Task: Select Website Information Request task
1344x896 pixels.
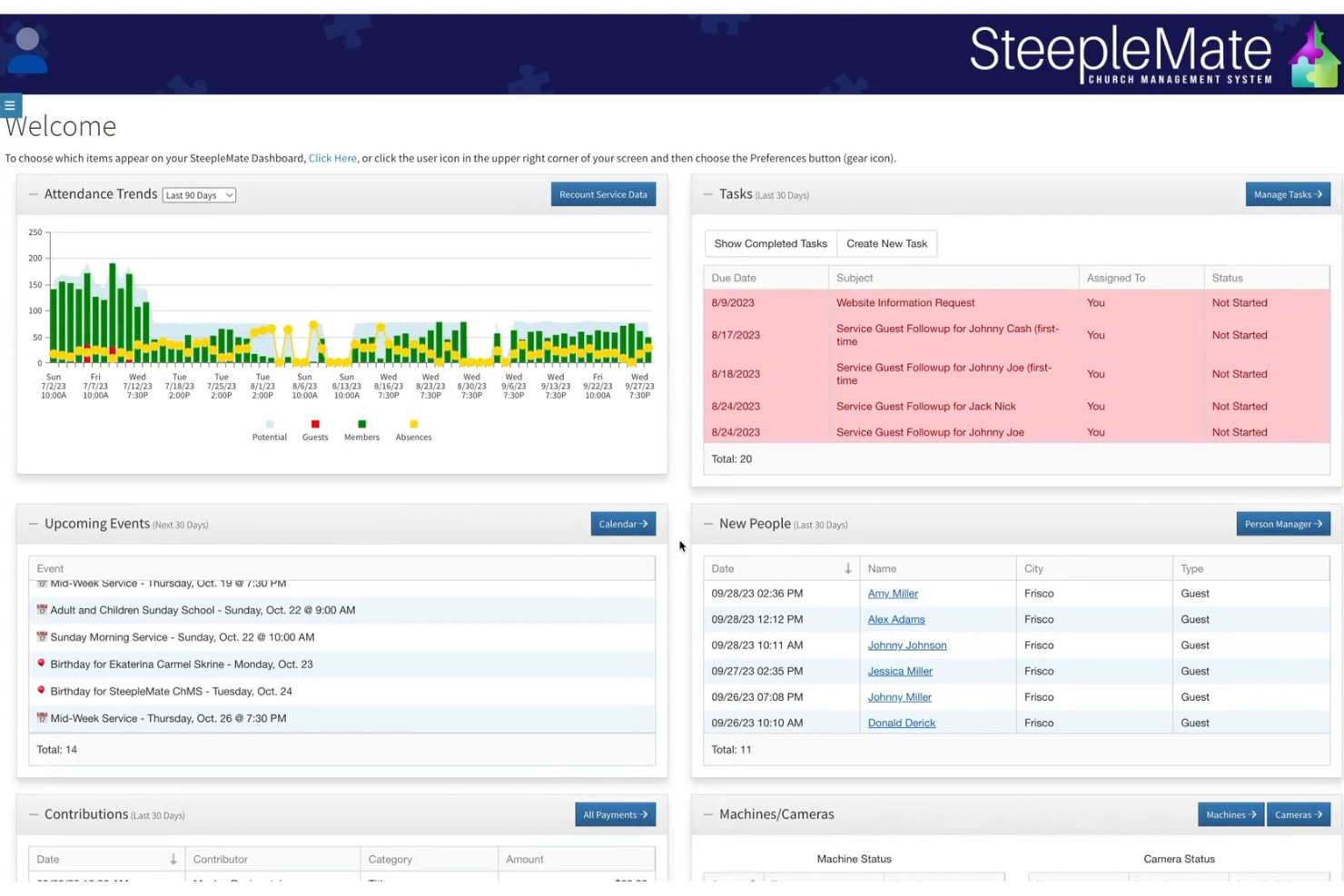Action: pyautogui.click(x=1016, y=303)
